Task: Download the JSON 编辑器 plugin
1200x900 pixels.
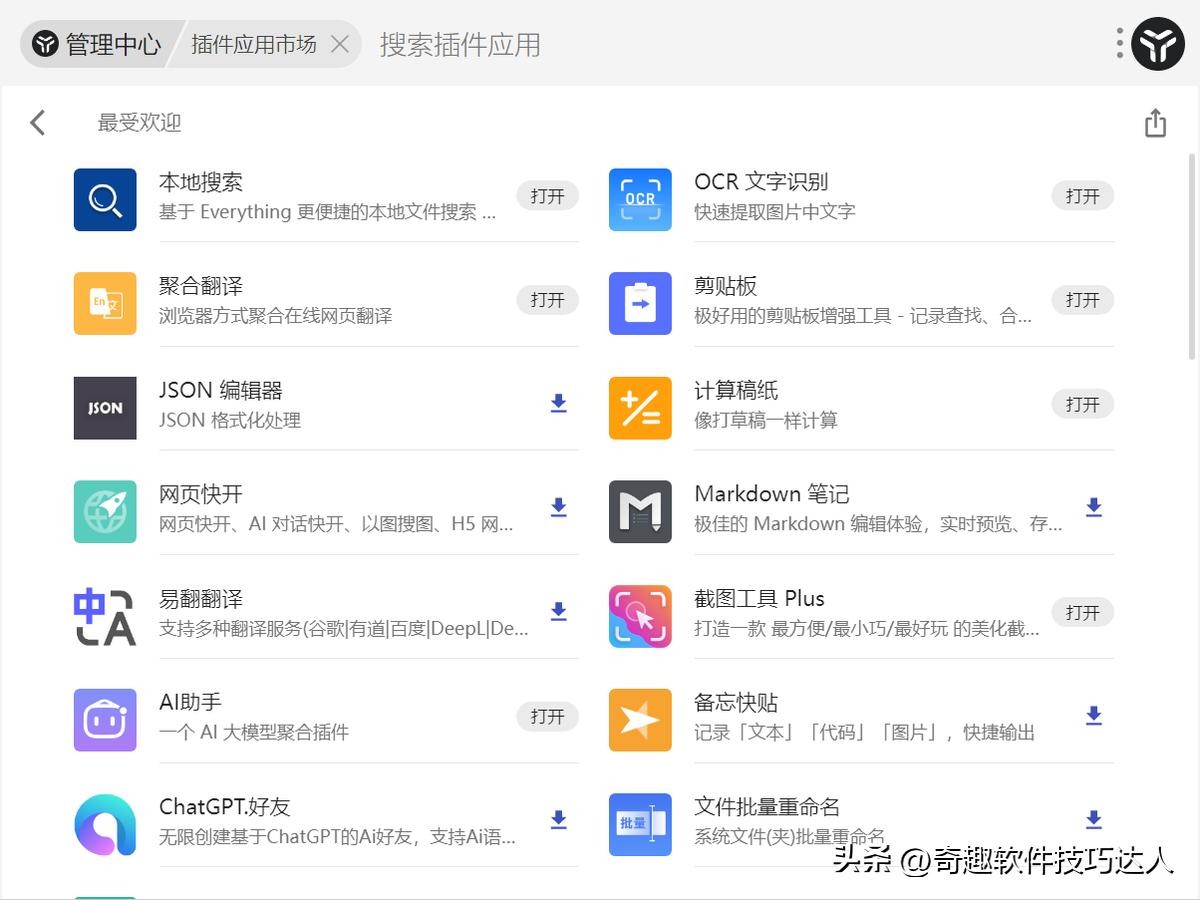Action: pos(558,403)
